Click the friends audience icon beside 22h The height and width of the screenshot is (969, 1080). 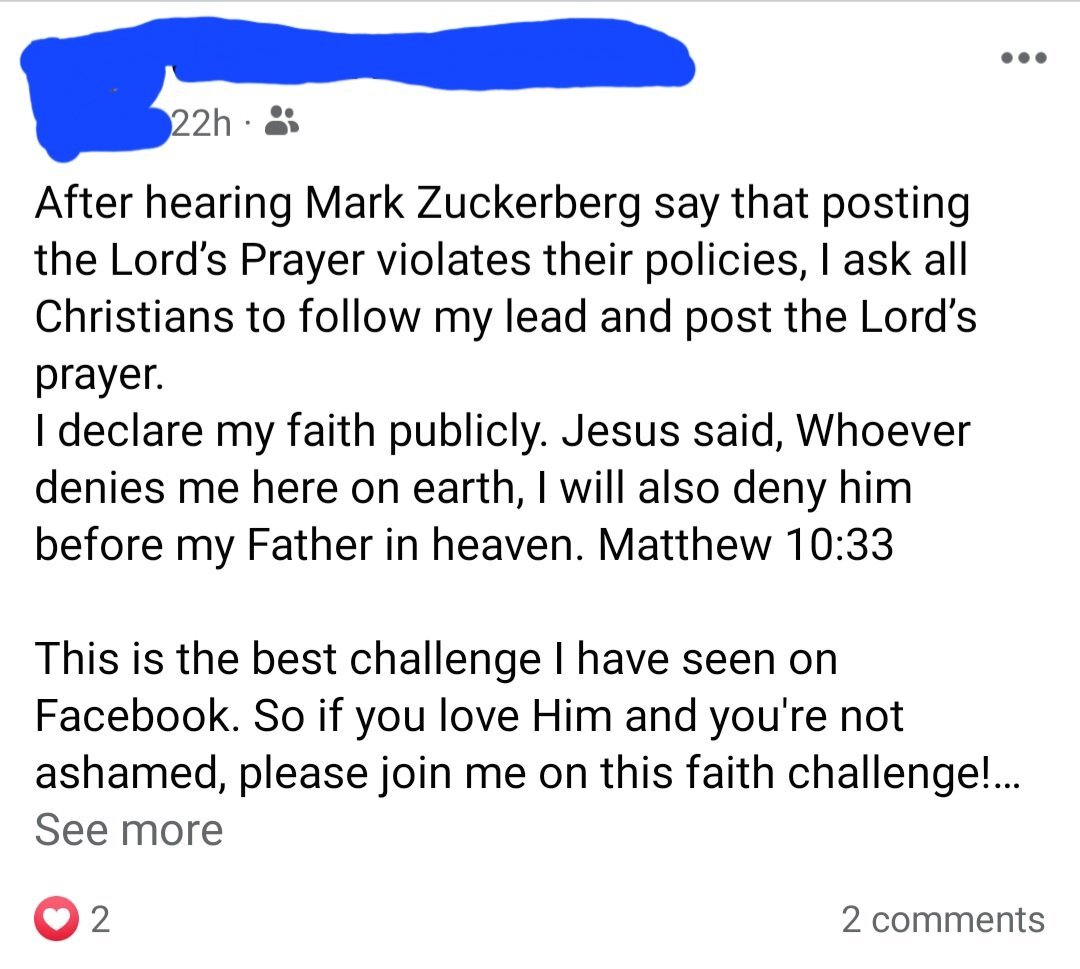[x=283, y=123]
